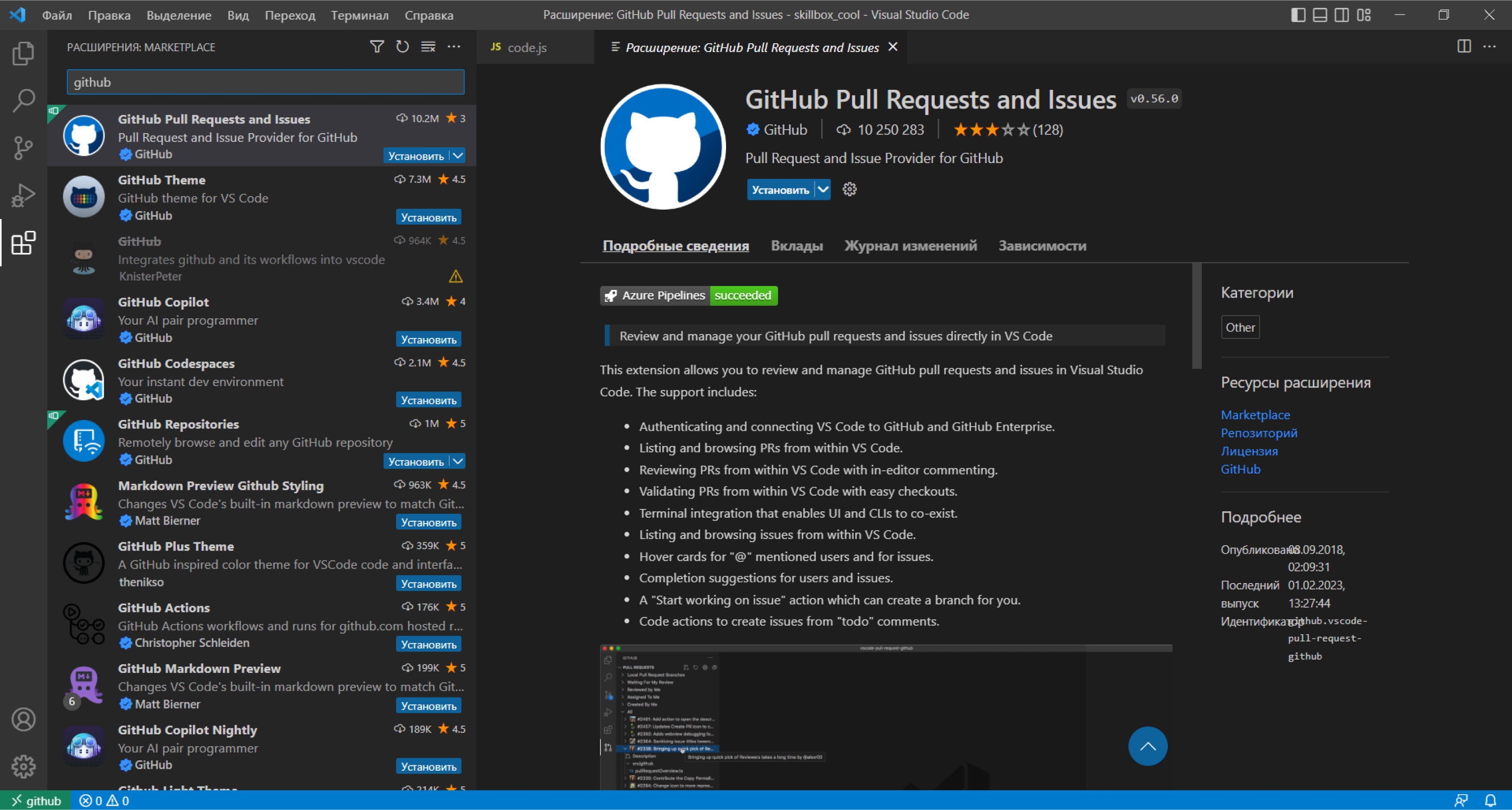Toggle the bottom panel layout

(1320, 15)
